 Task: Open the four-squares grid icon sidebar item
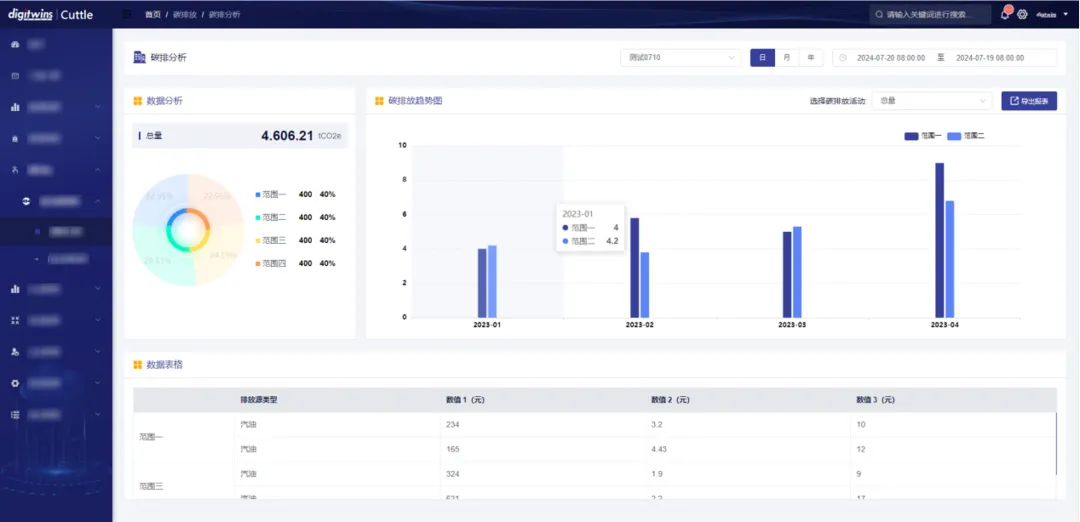click(15, 320)
